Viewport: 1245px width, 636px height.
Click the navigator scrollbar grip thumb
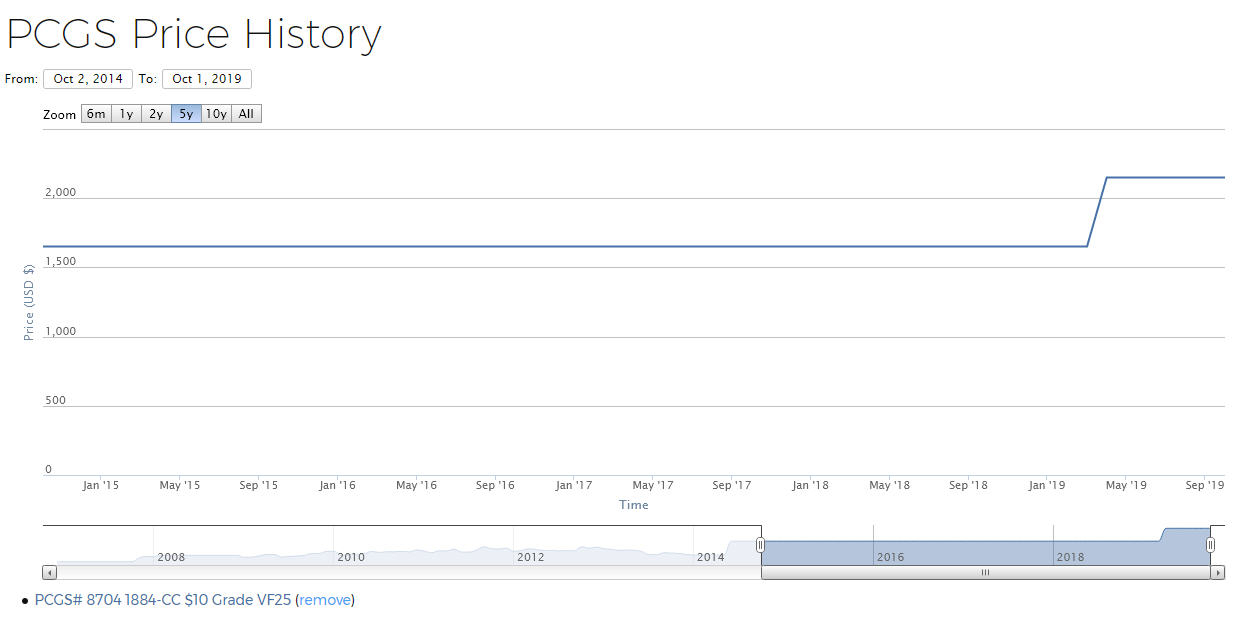coord(985,573)
